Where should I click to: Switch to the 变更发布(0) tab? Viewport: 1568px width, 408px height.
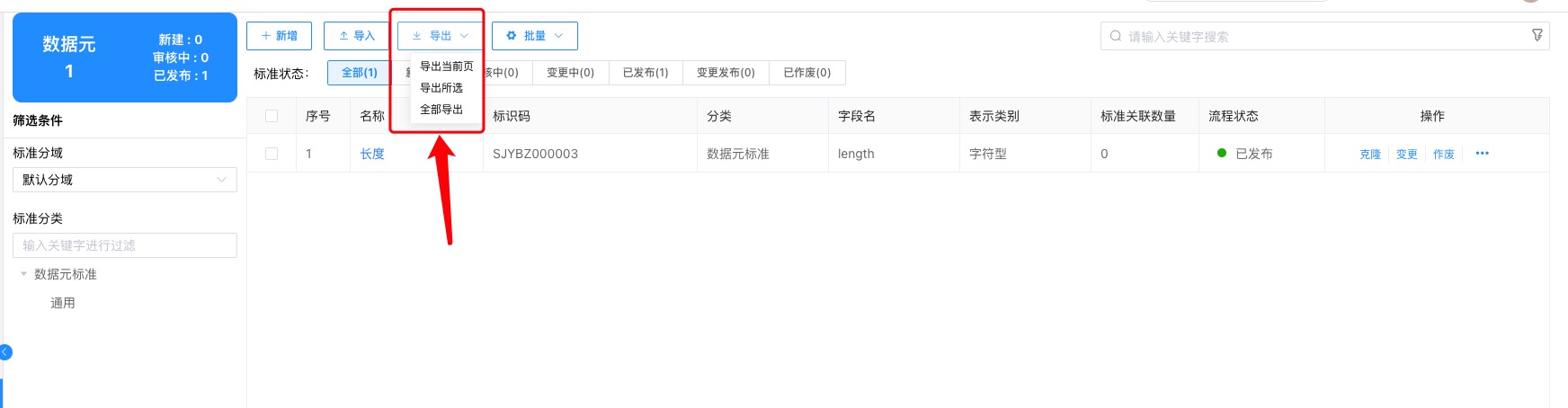pyautogui.click(x=726, y=73)
